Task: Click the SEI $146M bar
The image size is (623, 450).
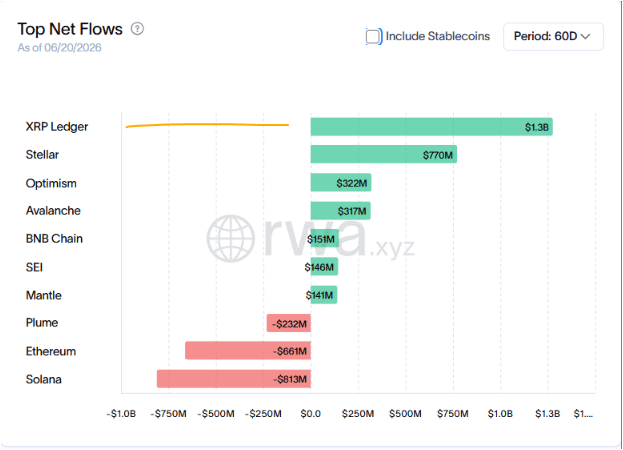Action: click(x=324, y=267)
